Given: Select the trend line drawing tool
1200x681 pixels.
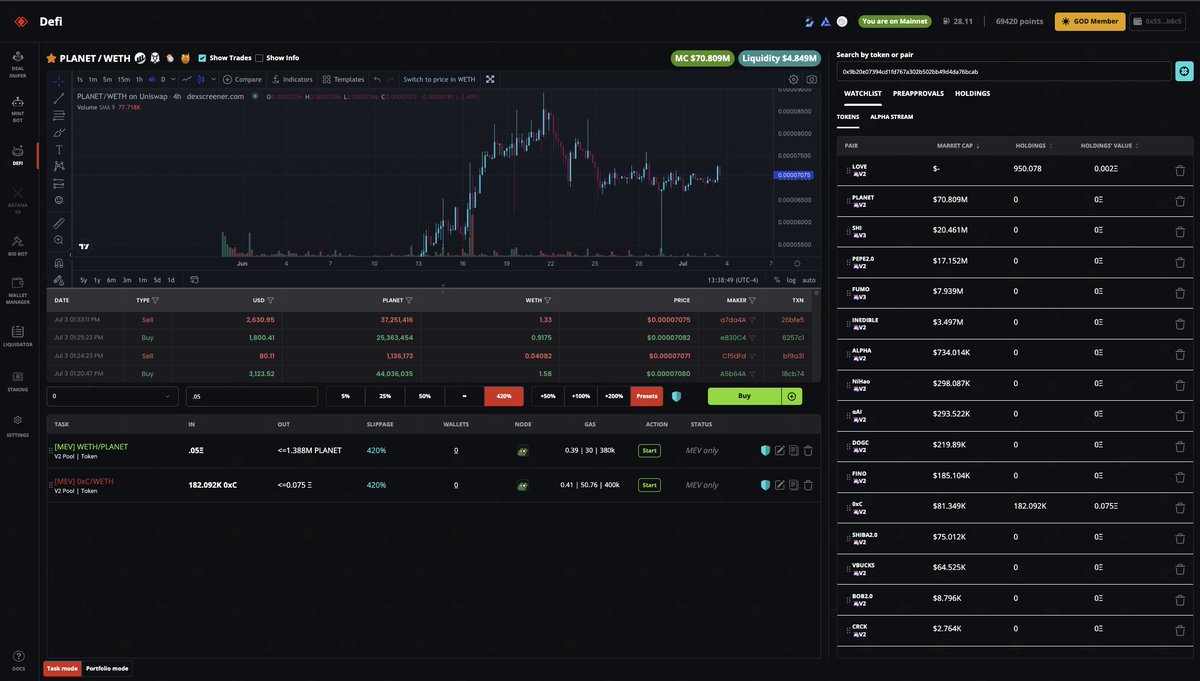Looking at the screenshot, I should point(59,98).
